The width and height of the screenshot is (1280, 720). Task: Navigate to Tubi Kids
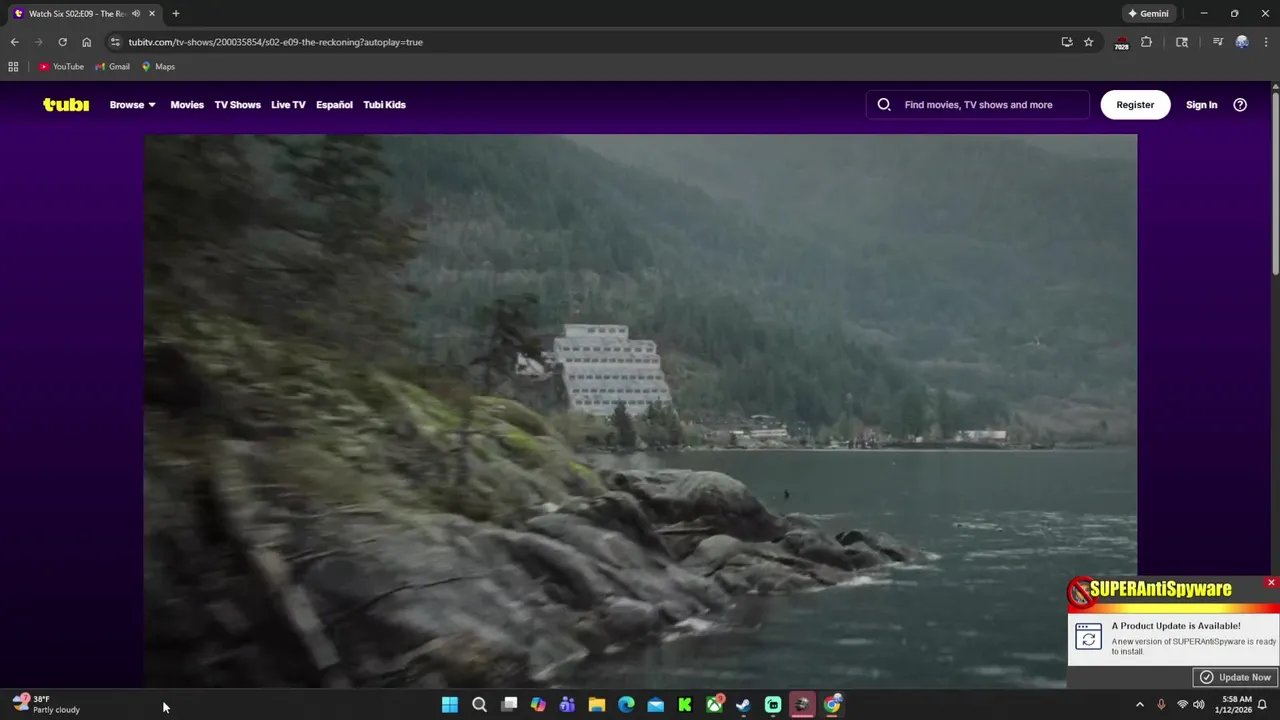[x=384, y=105]
